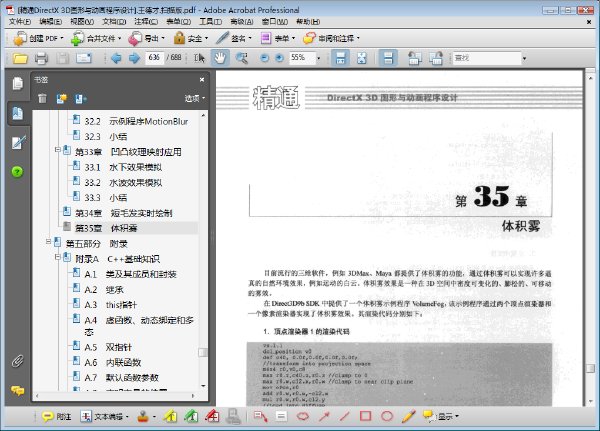Open the 窗口 Window menu

[x=274, y=22]
